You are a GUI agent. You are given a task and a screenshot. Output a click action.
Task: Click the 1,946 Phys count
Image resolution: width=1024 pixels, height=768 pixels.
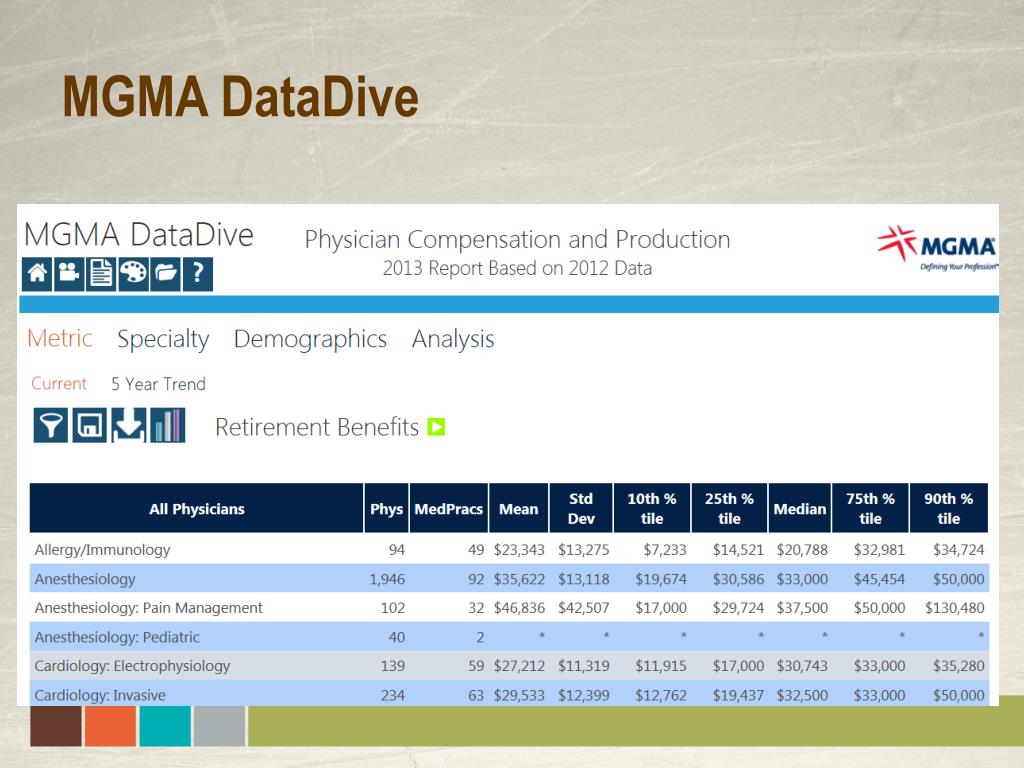coord(387,579)
